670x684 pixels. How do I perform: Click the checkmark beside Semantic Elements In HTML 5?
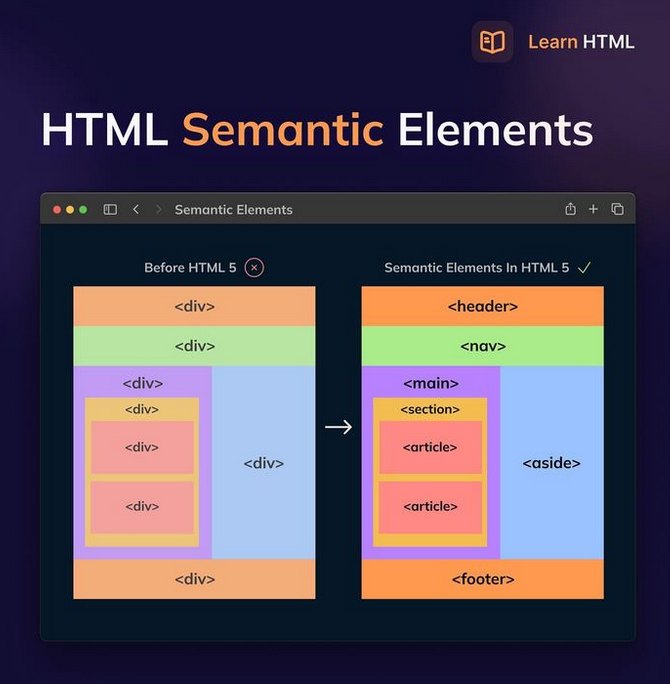point(584,267)
